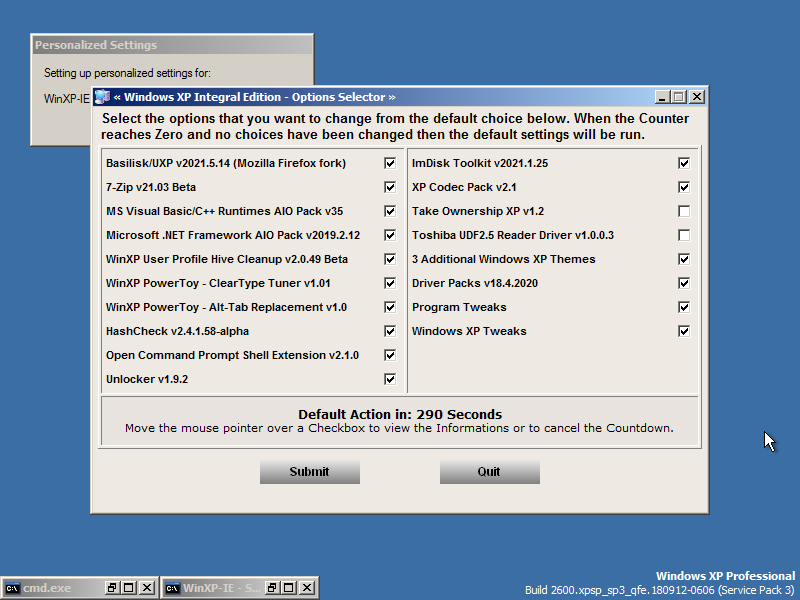800x600 pixels.
Task: Toggle ImDisk Toolkit v2021.1.25 checkbox
Action: click(684, 163)
